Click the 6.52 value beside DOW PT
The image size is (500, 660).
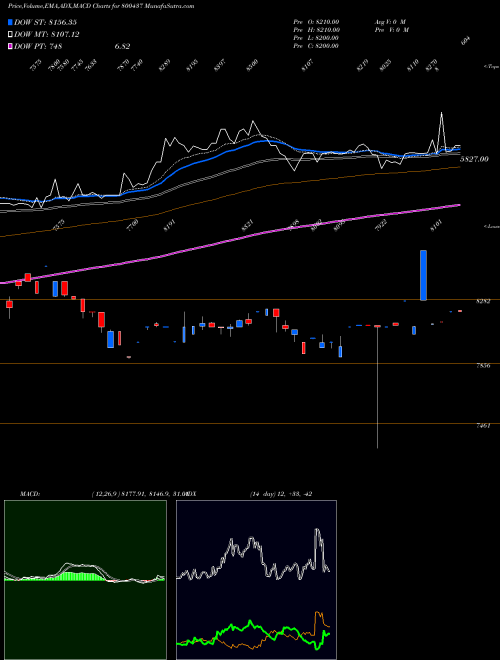(122, 46)
